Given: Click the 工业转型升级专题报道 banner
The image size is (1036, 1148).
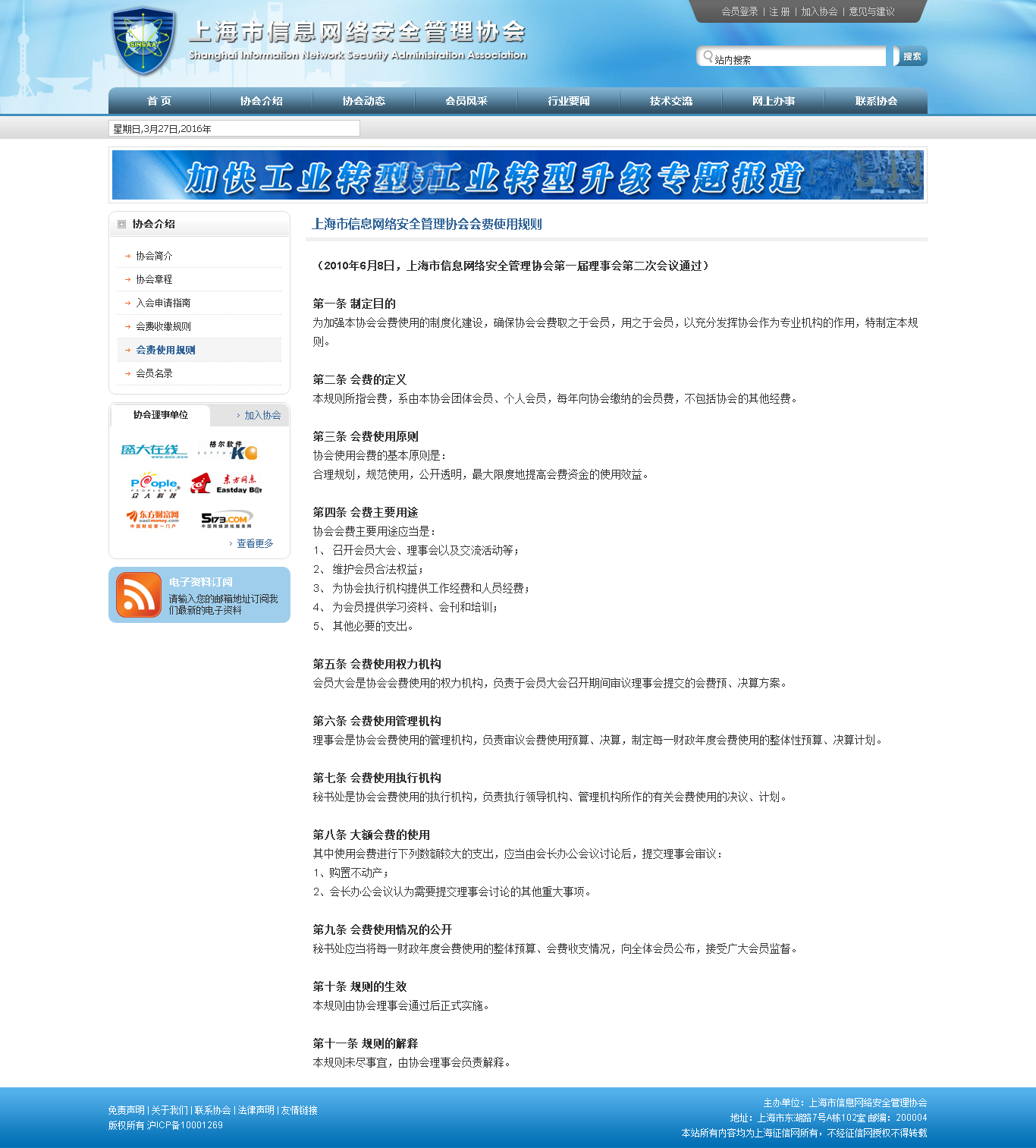Looking at the screenshot, I should pos(517,175).
